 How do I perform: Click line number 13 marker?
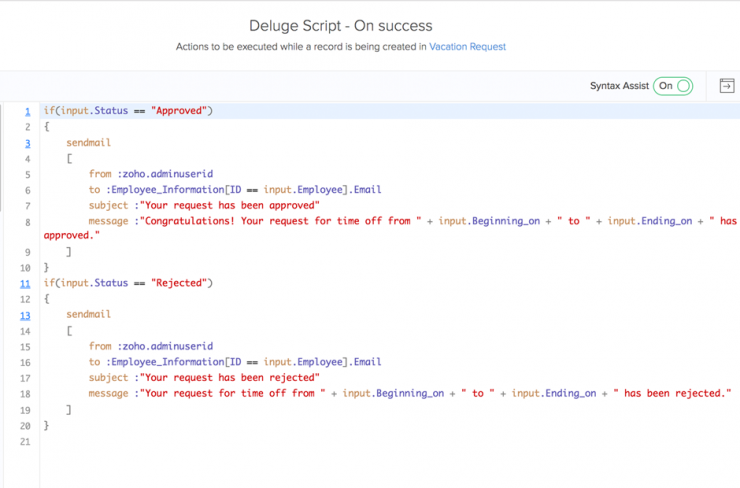click(x=25, y=315)
